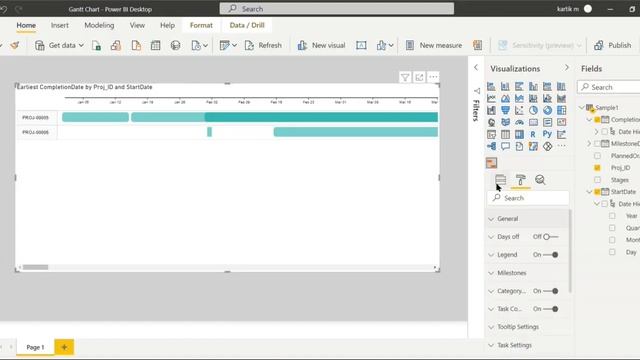Toggle the Task Completion switch

pos(551,309)
